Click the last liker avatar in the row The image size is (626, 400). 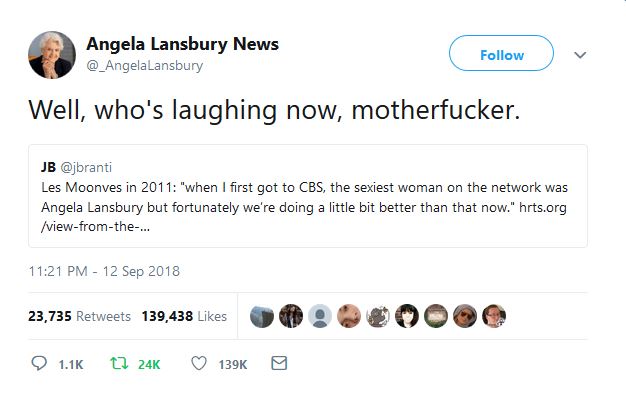click(494, 316)
